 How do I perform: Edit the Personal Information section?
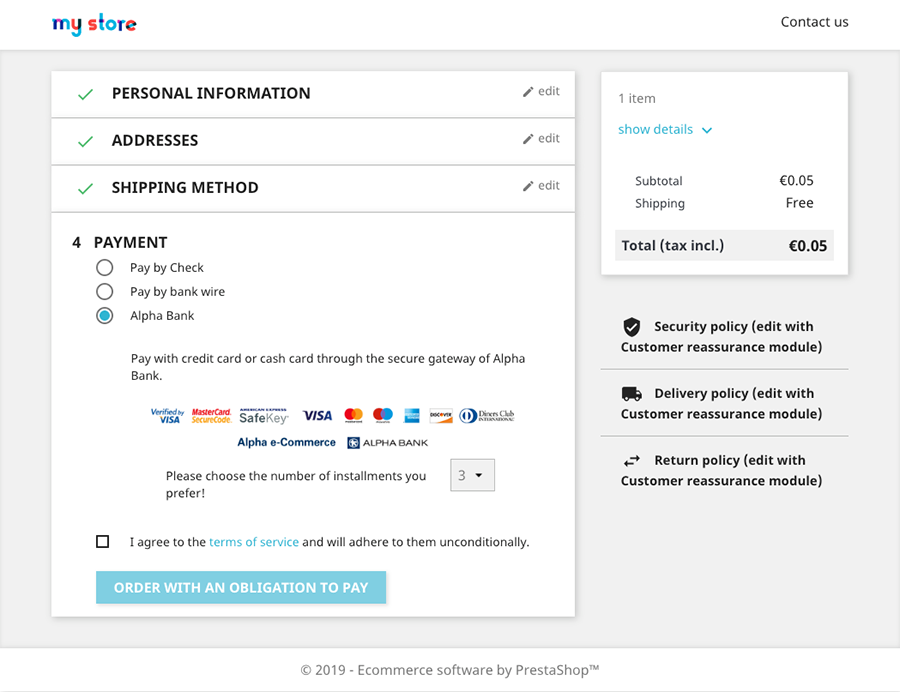coord(541,92)
